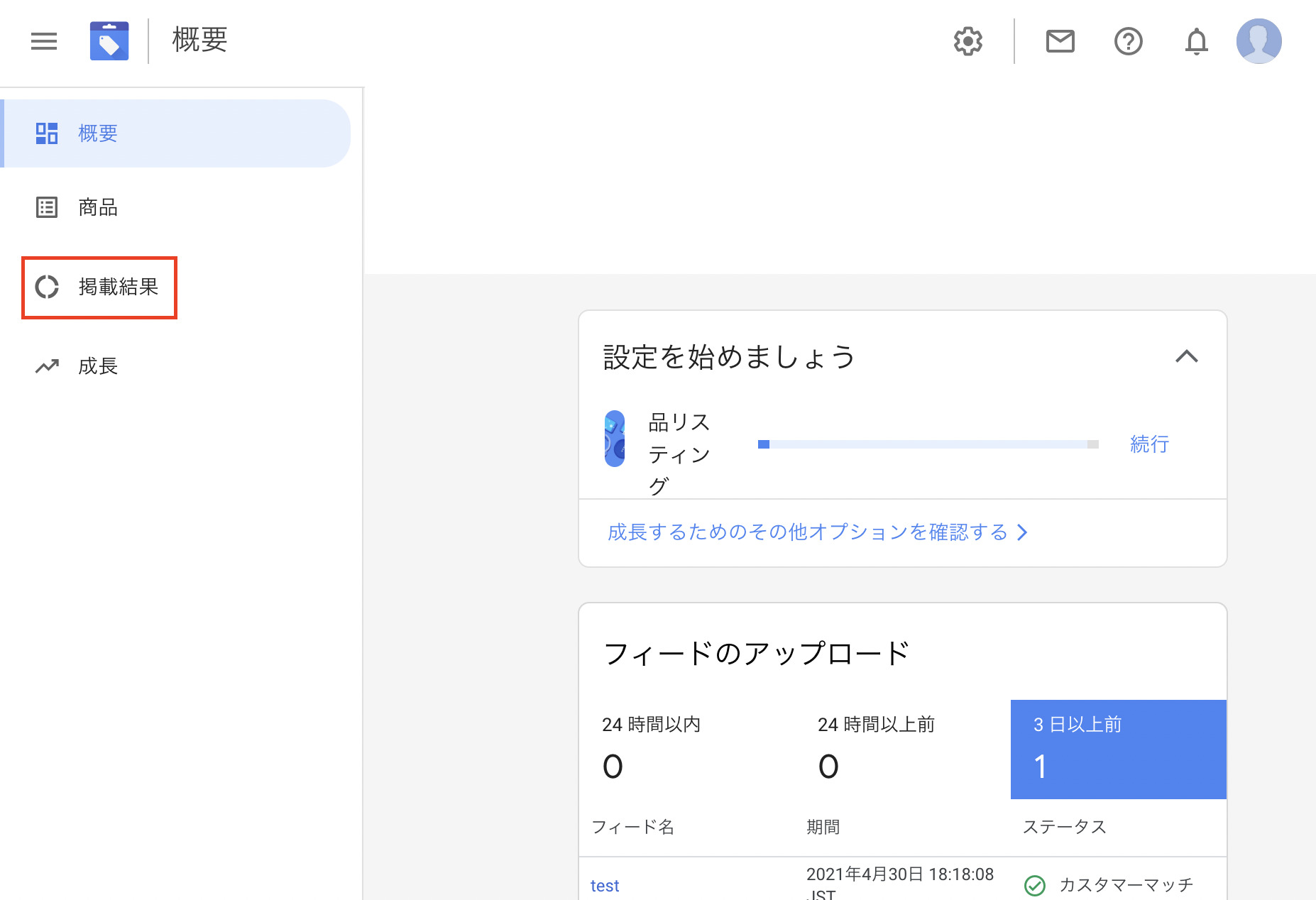Click the 商品リスティング illustration icon
Screen dimensions: 1316x900
(x=615, y=439)
